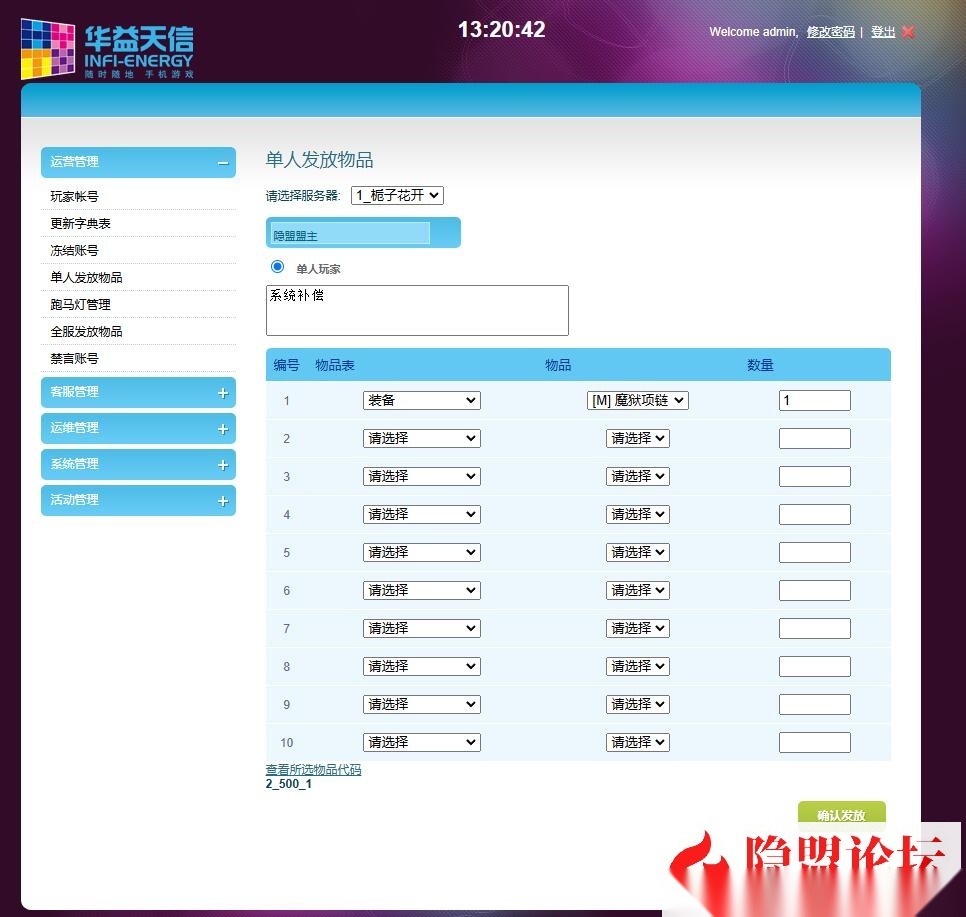Click the red X logout icon
The width and height of the screenshot is (966, 917).
pyautogui.click(x=908, y=31)
